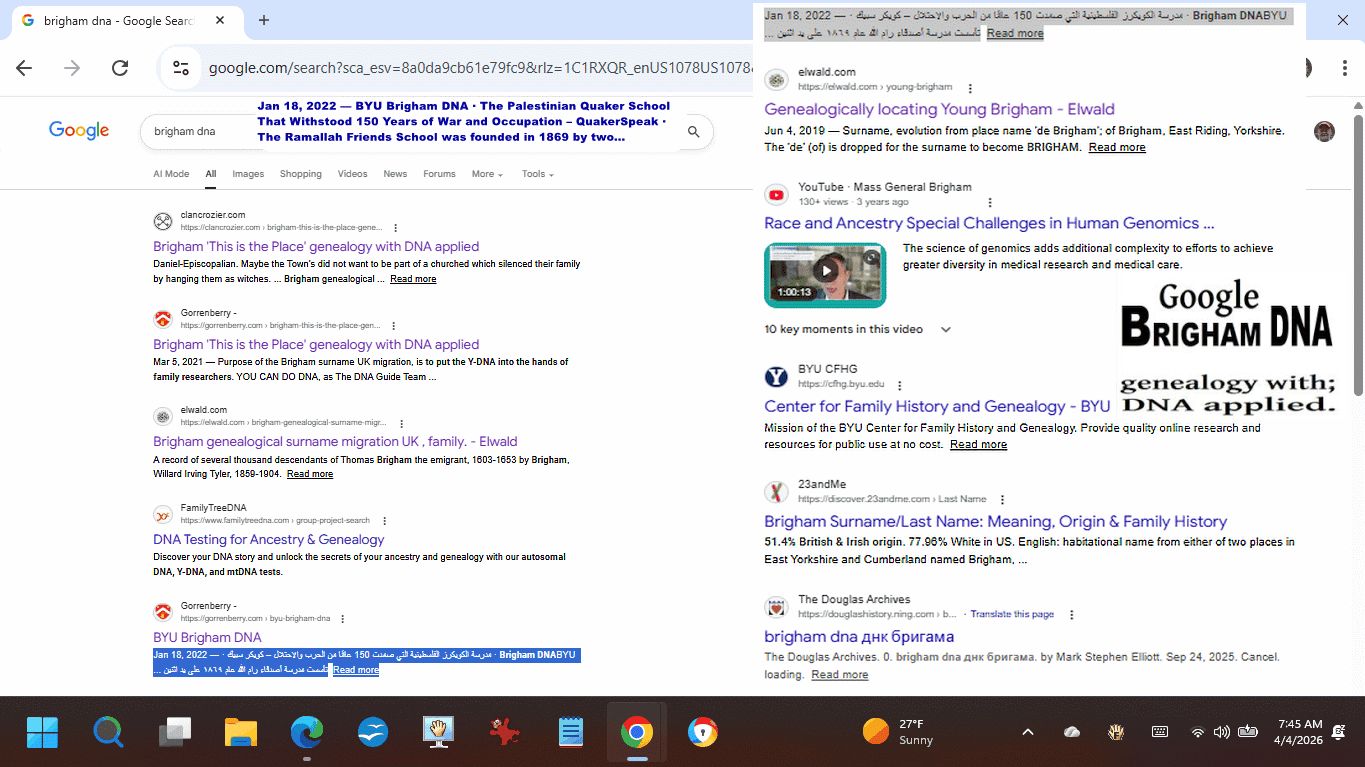Switch to the Images search tab
Viewport: 1365px width, 767px height.
(x=248, y=174)
